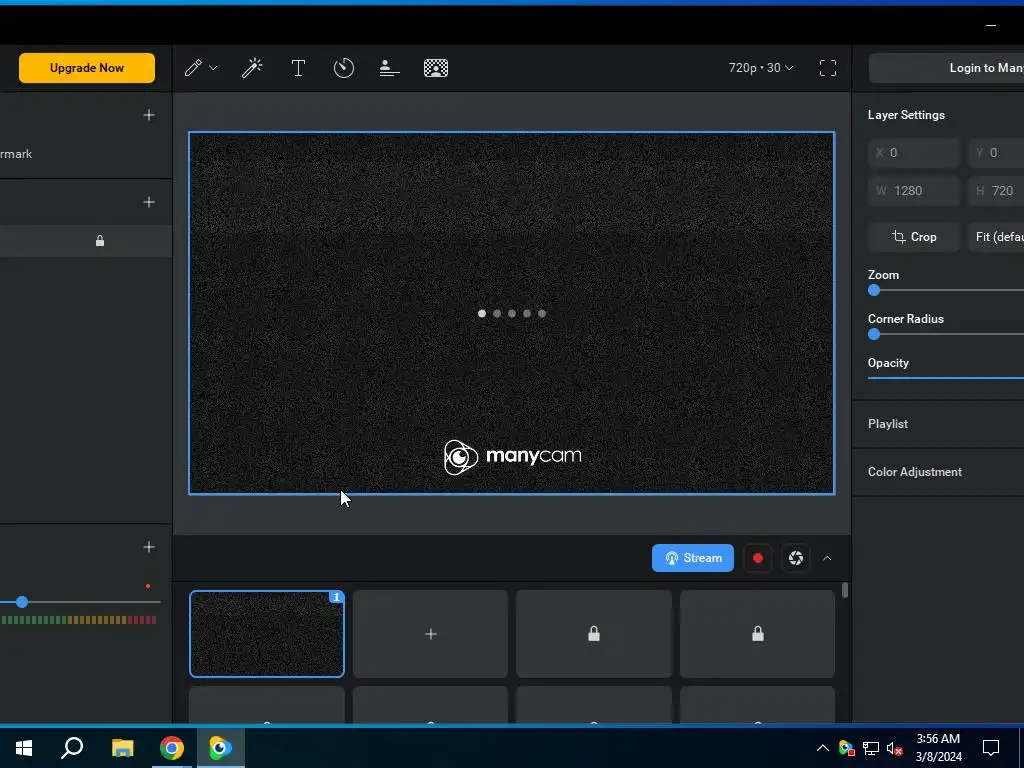Open the 720p 30 resolution dropdown
Image resolution: width=1024 pixels, height=768 pixels.
[x=761, y=68]
